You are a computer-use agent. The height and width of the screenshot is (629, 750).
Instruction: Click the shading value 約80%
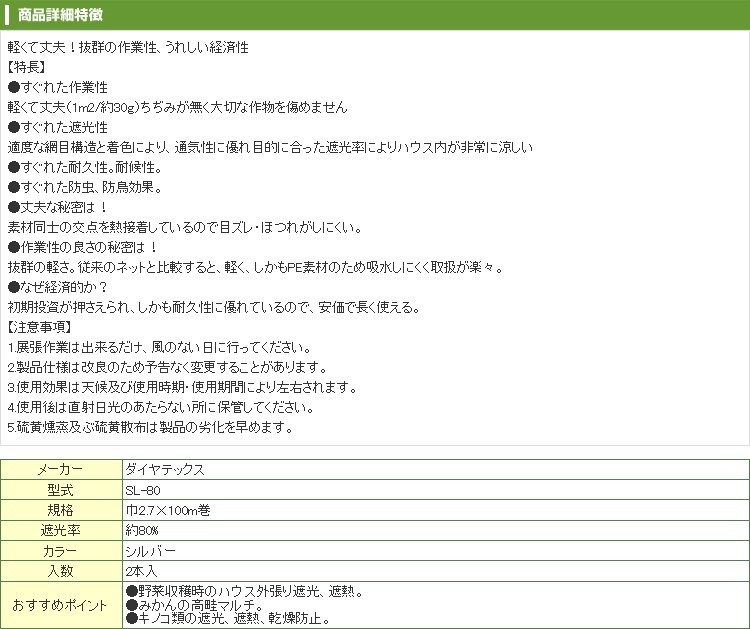click(142, 530)
